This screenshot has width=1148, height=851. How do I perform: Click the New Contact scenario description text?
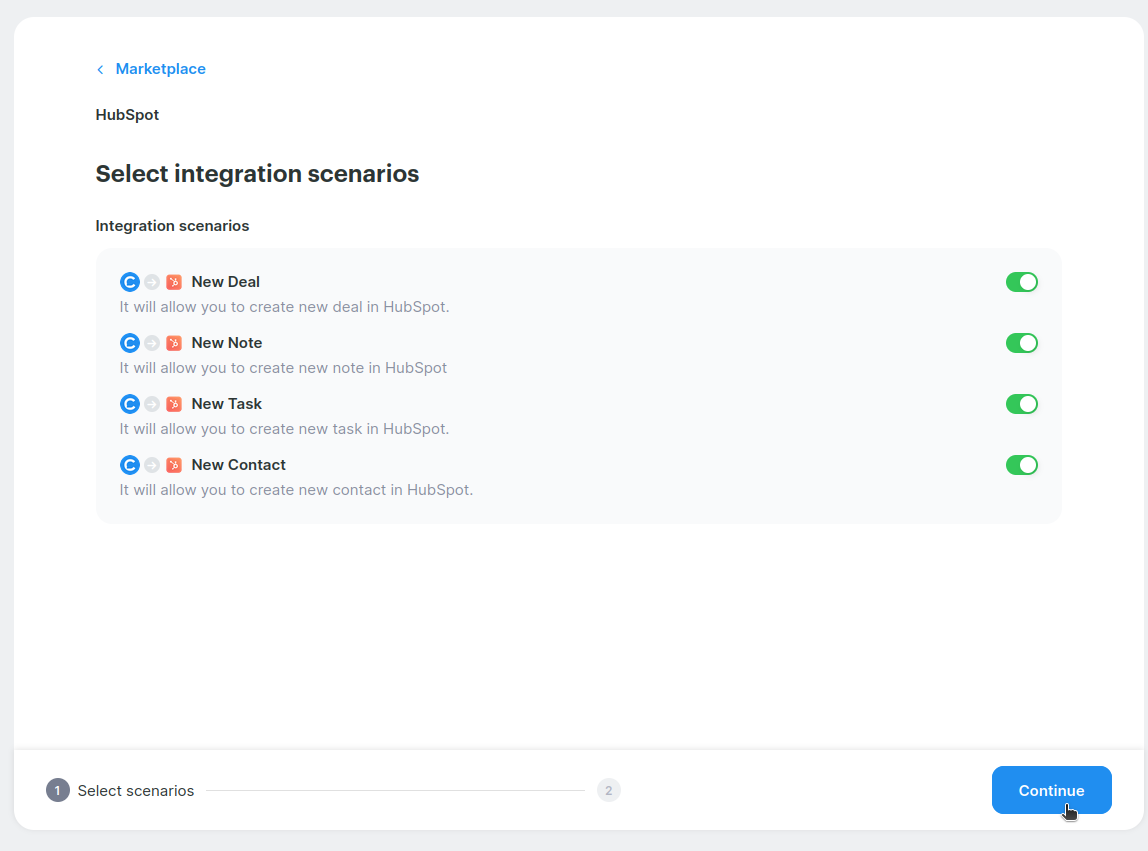(x=296, y=490)
